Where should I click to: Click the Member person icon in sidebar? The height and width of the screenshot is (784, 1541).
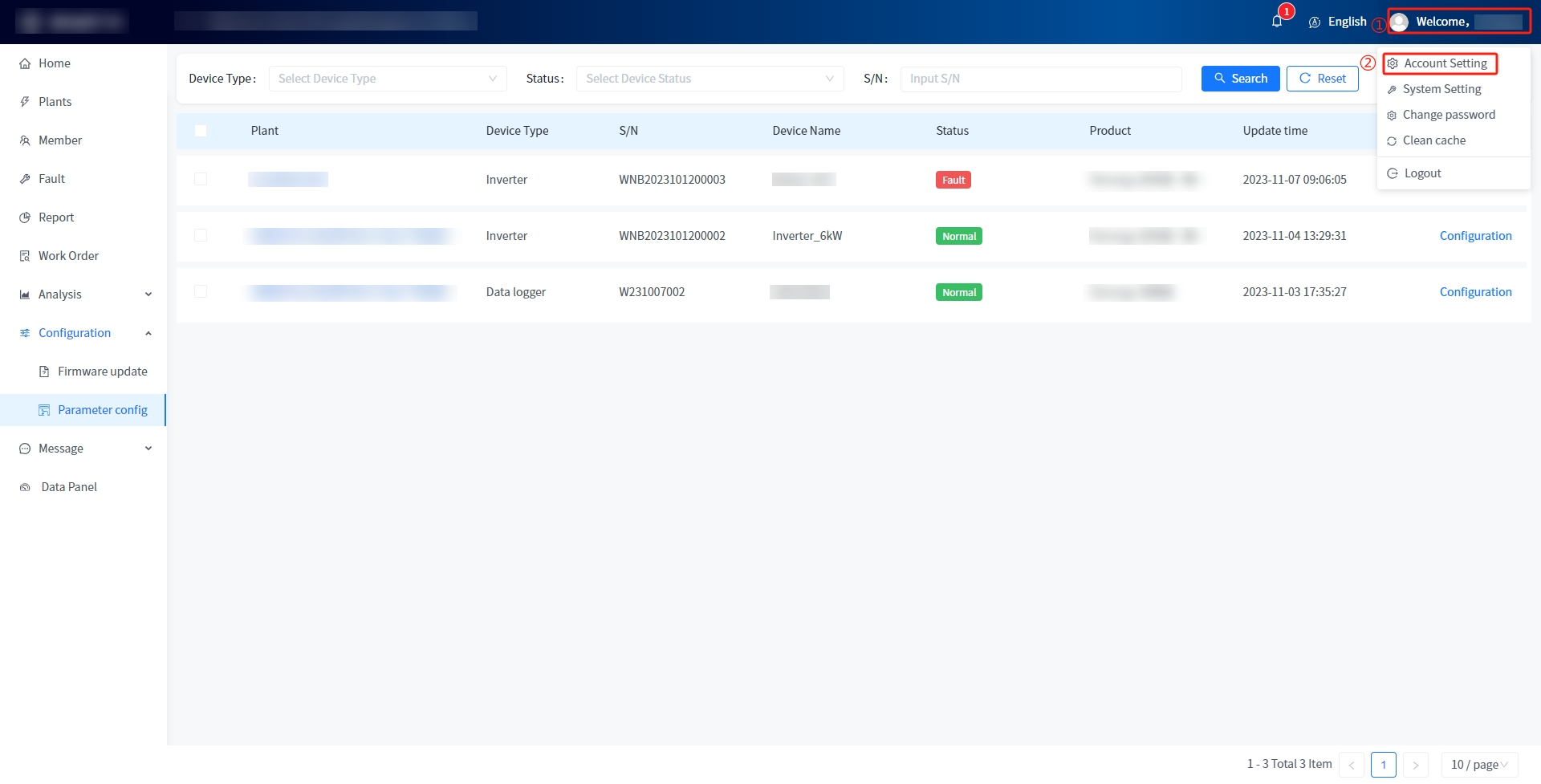pos(25,140)
